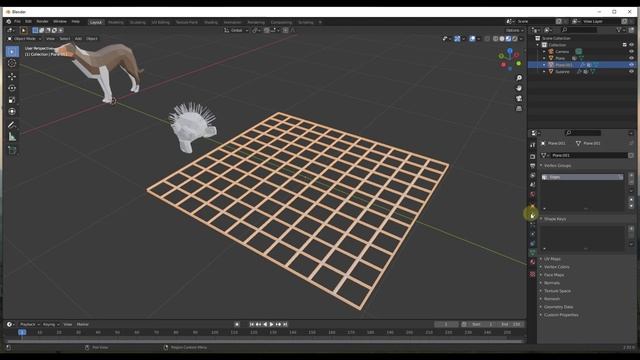Switch to the Sculpting workspace tab
This screenshot has width=640, height=360.
point(138,22)
